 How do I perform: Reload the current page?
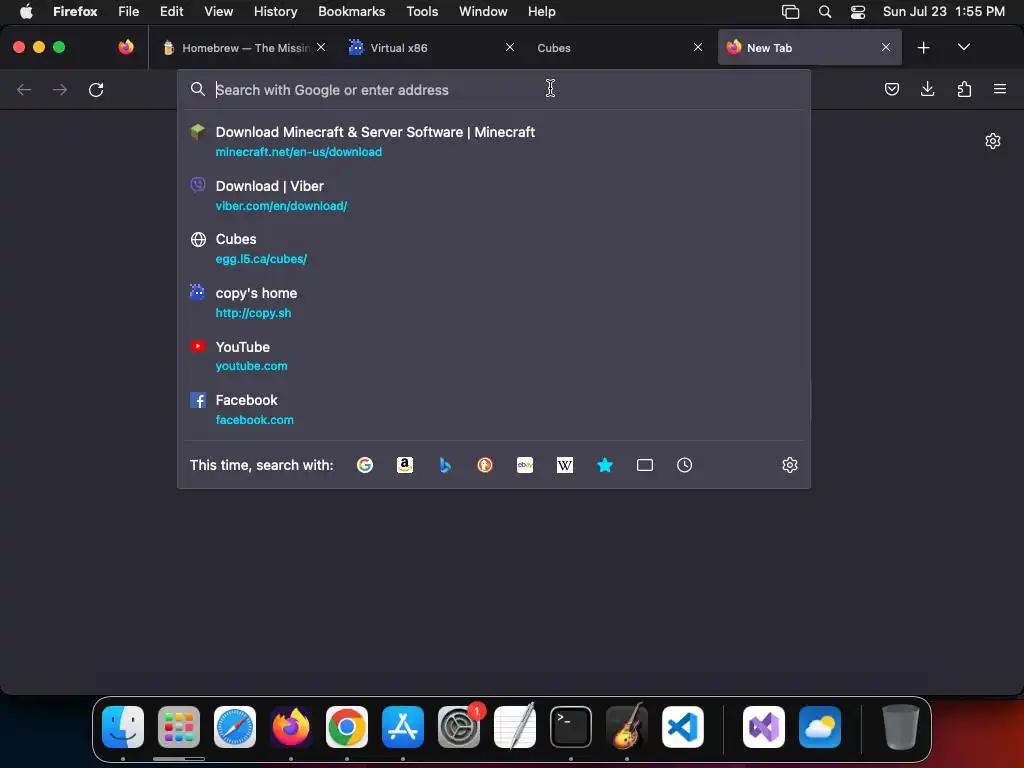[96, 89]
